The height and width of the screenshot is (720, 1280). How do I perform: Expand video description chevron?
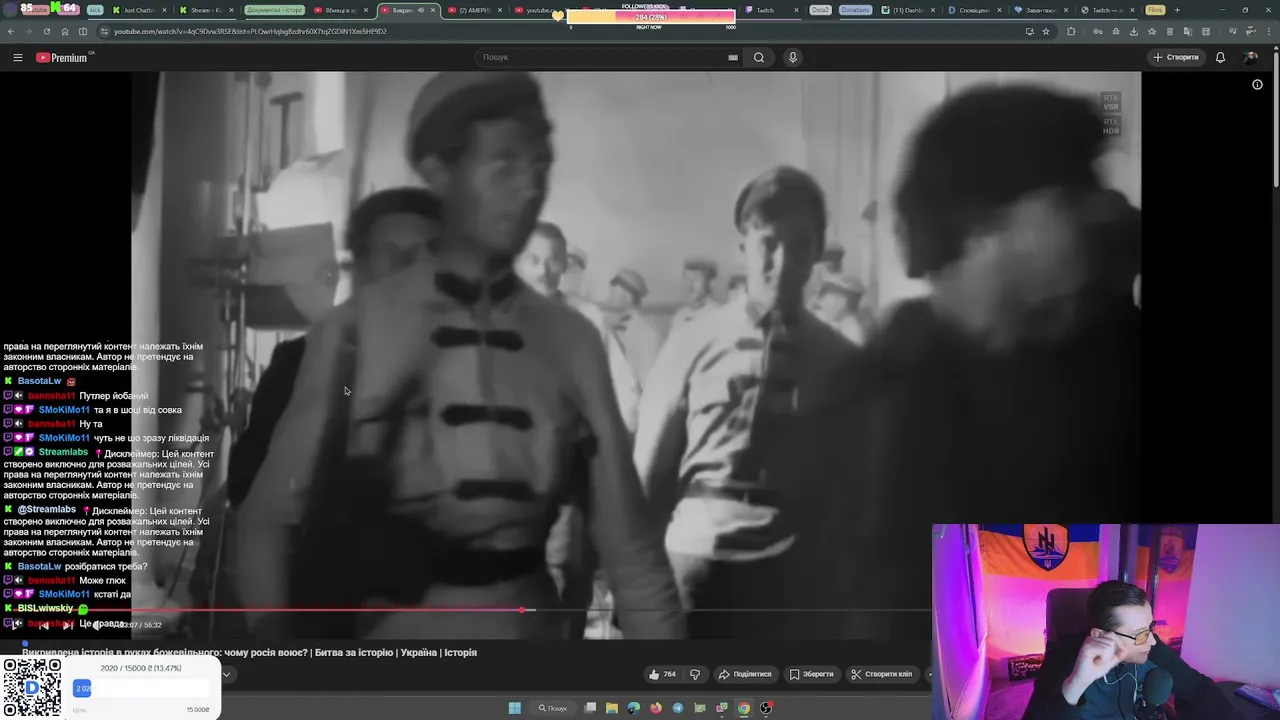(x=226, y=675)
